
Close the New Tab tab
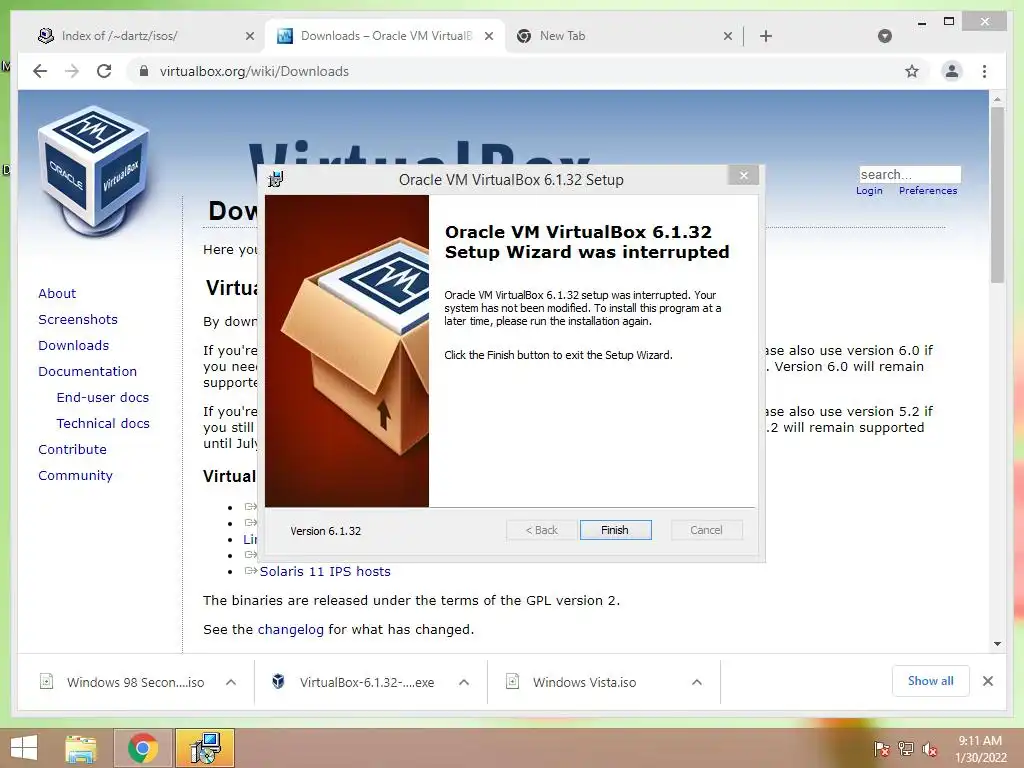(728, 36)
